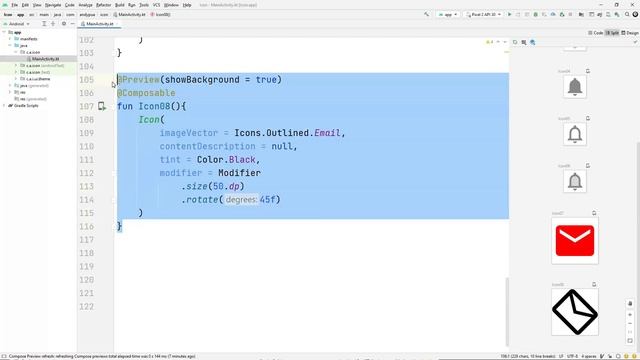Deploy the red email preview to device

pyautogui.click(x=594, y=213)
